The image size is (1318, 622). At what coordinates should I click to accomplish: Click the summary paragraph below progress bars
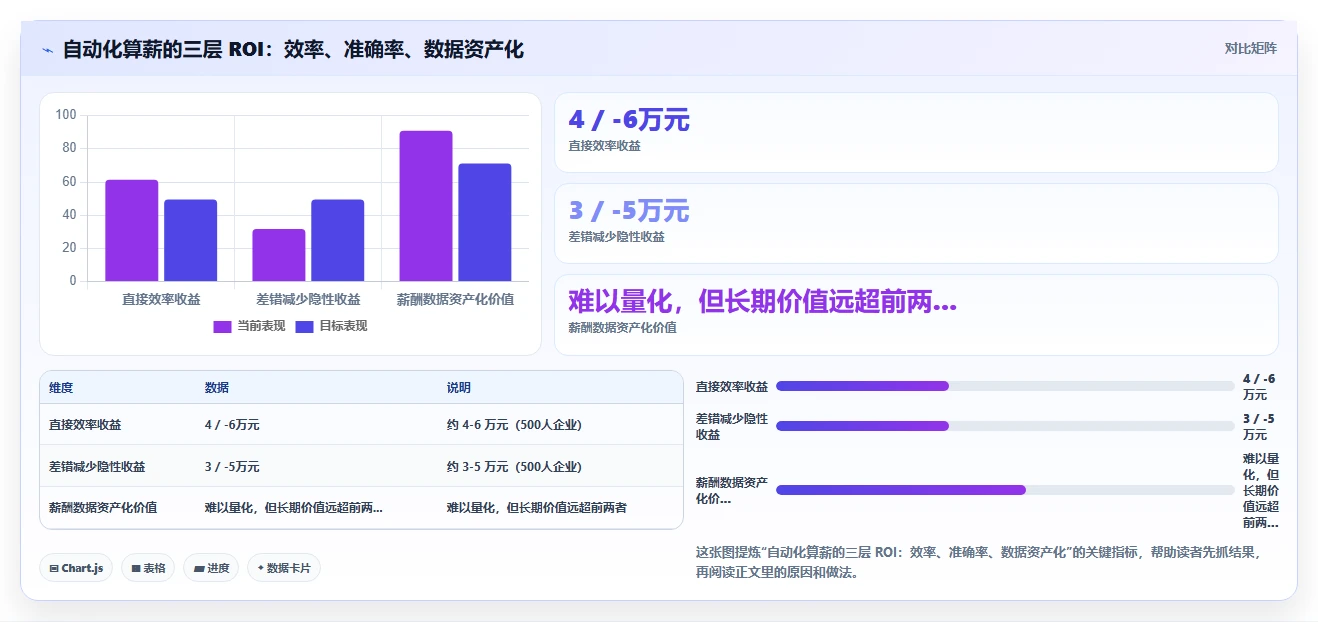[x=978, y=563]
